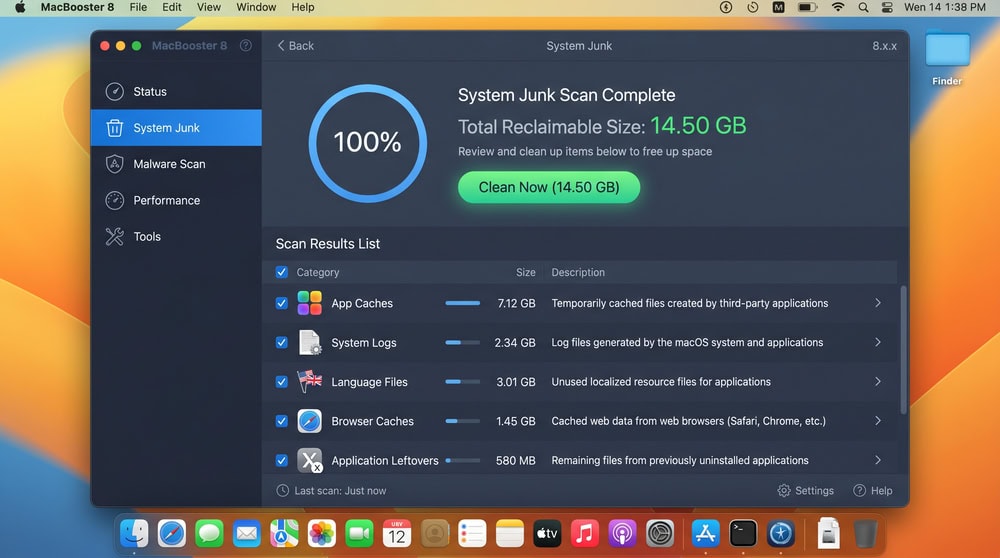The height and width of the screenshot is (558, 1000).
Task: Open Help at the window bottom
Action: point(873,490)
